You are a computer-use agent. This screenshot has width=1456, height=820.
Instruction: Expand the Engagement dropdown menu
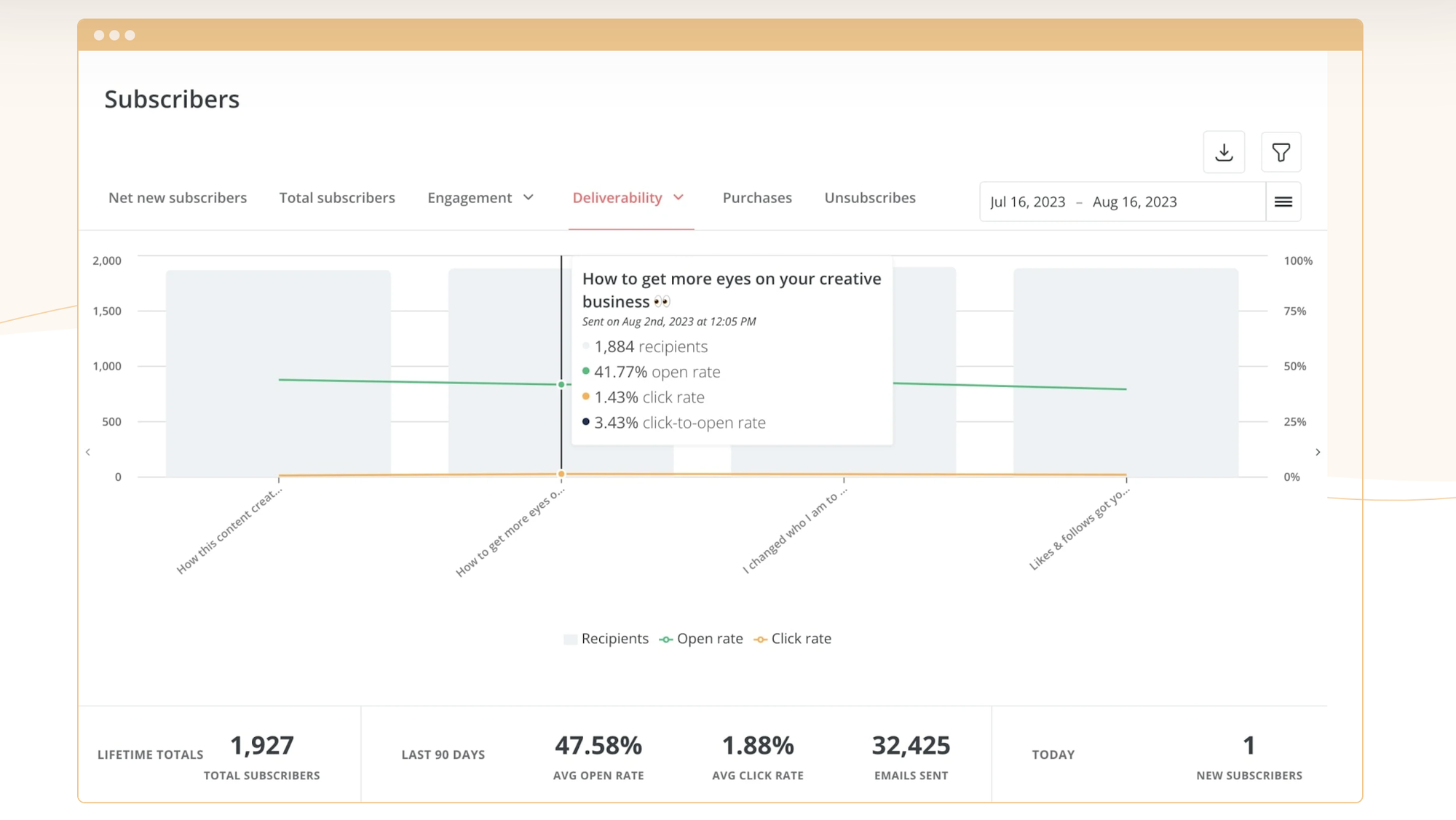coord(481,197)
